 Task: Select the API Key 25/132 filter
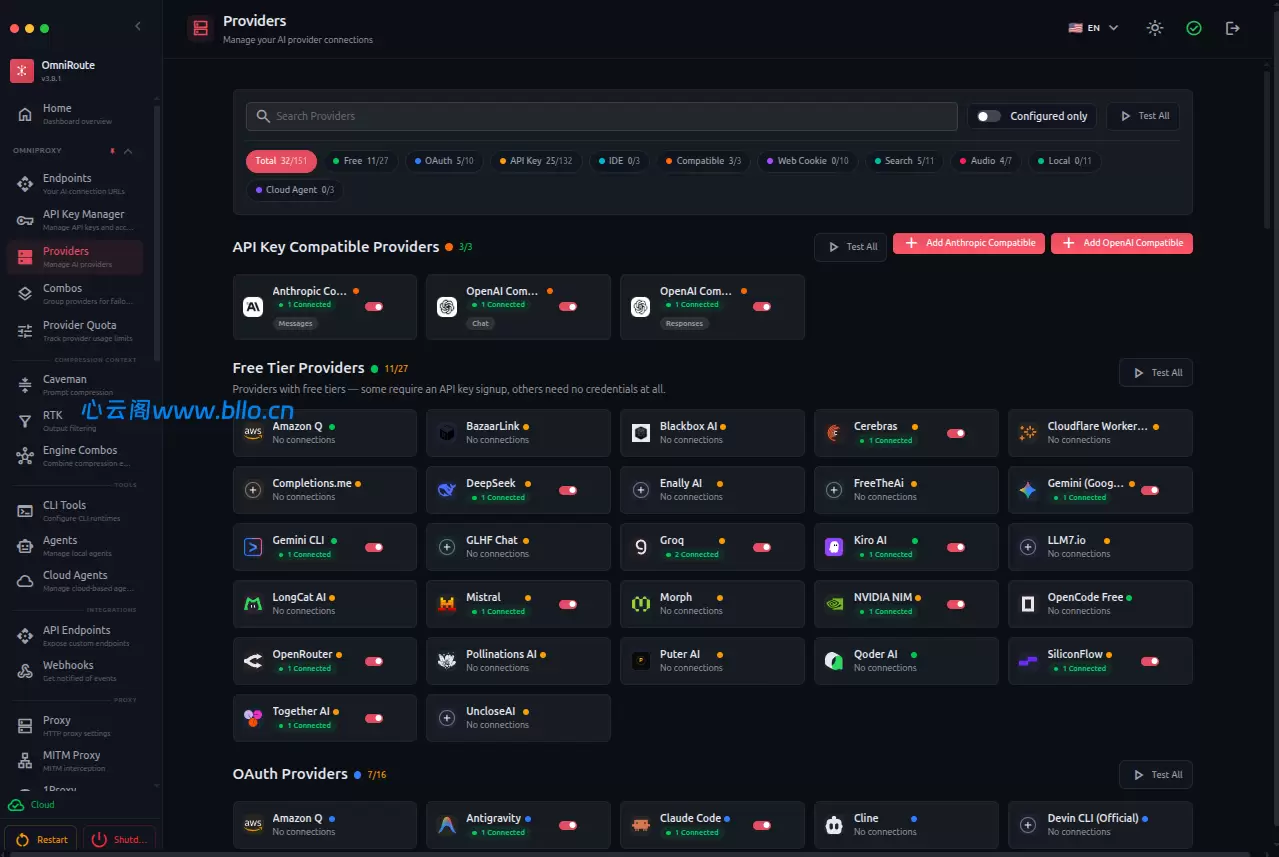535,160
